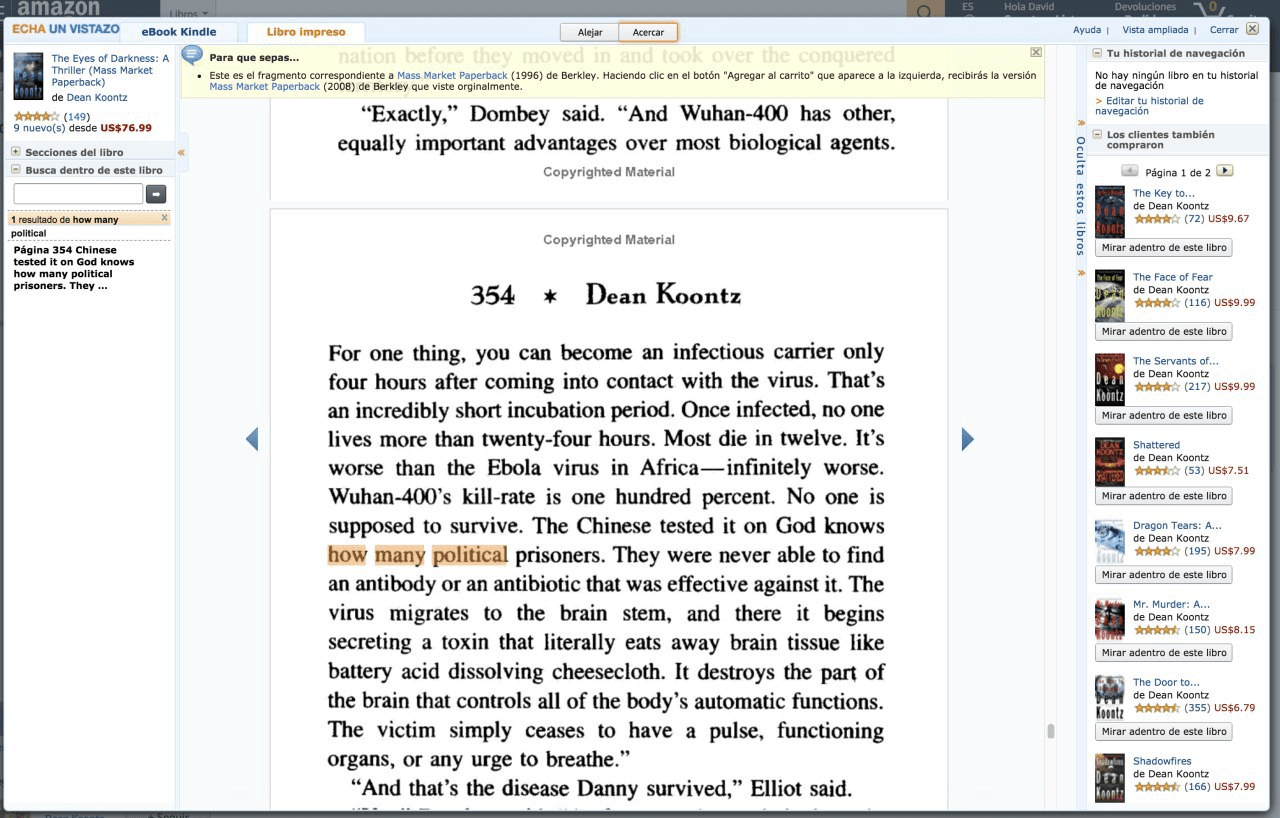This screenshot has height=818, width=1280.
Task: Click the disabled previous-page arrow beside 'Página 1 de 2'
Action: [1130, 171]
